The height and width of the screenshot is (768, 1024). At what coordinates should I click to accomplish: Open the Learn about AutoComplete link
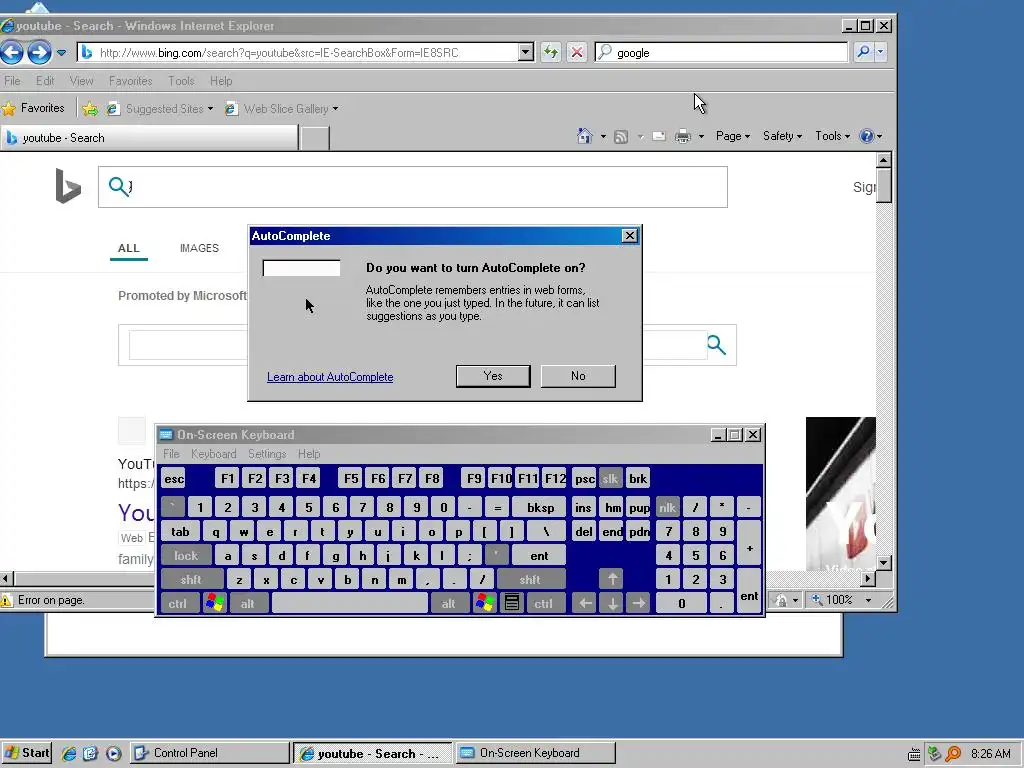coord(330,377)
